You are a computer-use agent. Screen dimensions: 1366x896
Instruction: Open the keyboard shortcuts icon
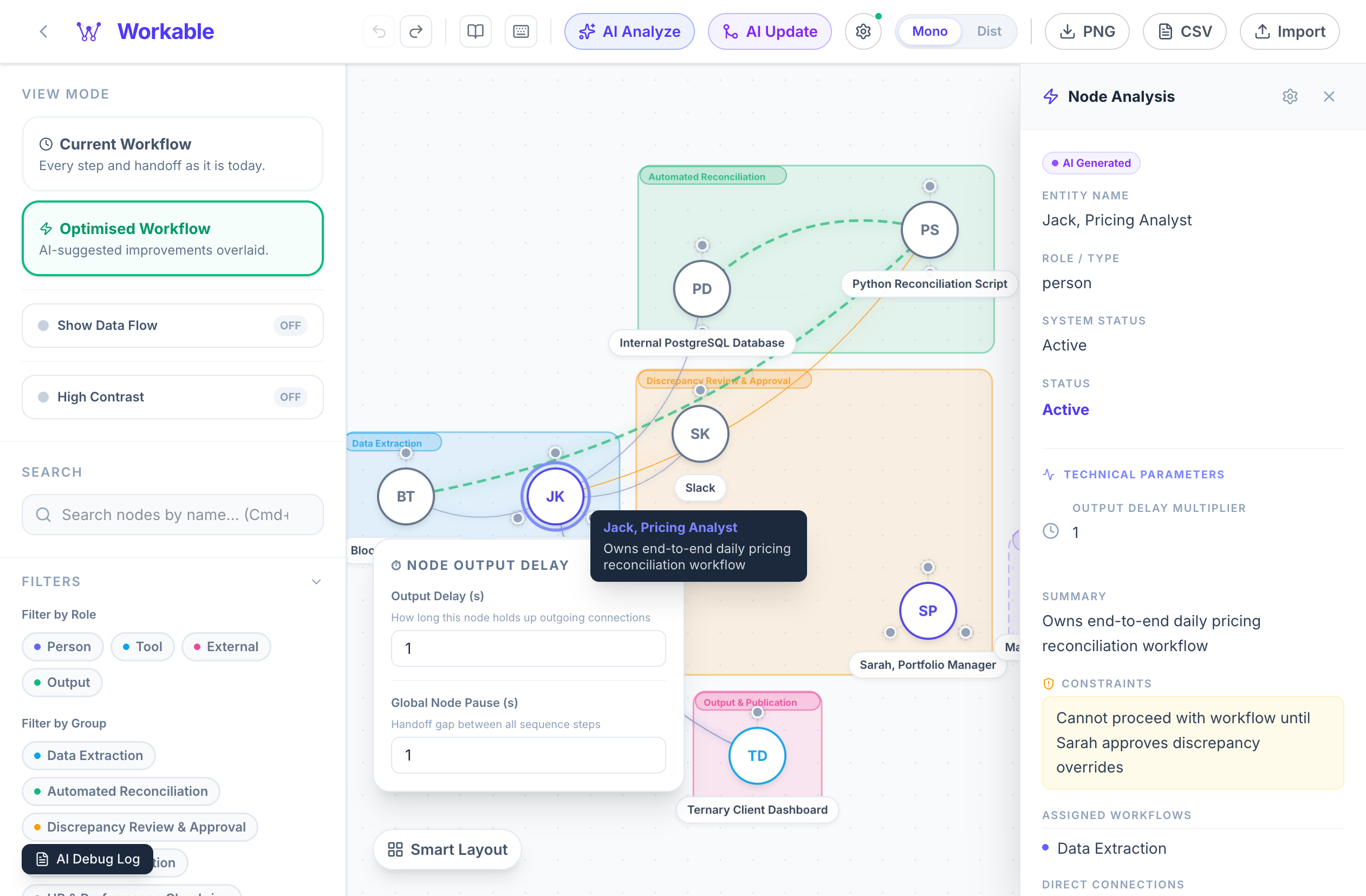coord(521,31)
